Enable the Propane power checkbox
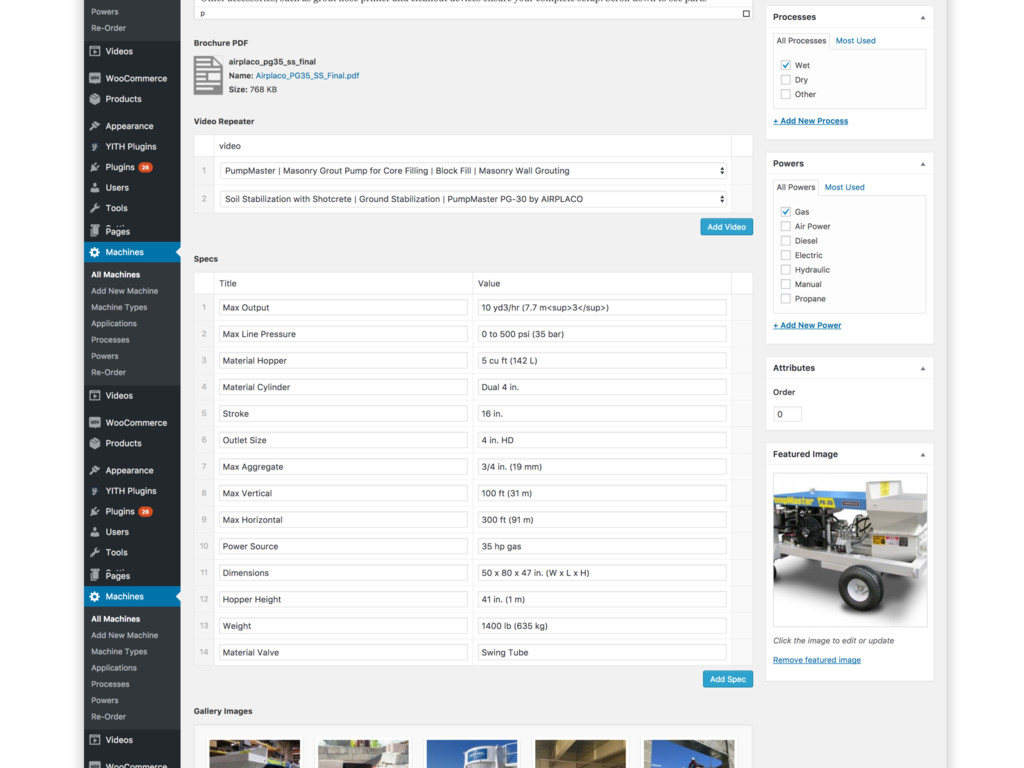Image resolution: width=1024 pixels, height=768 pixels. 786,298
